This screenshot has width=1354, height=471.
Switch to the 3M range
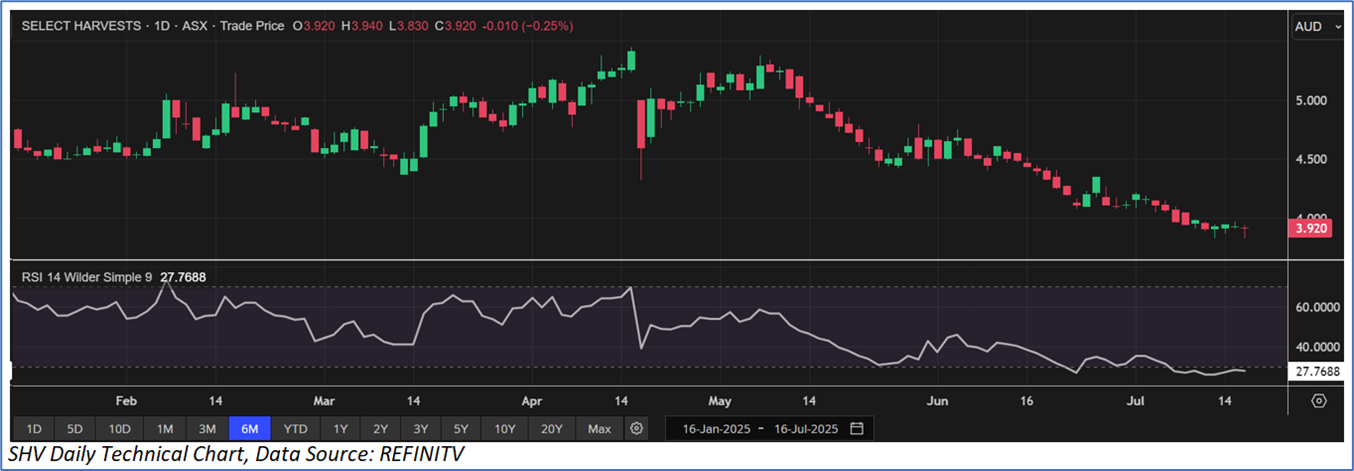[207, 429]
